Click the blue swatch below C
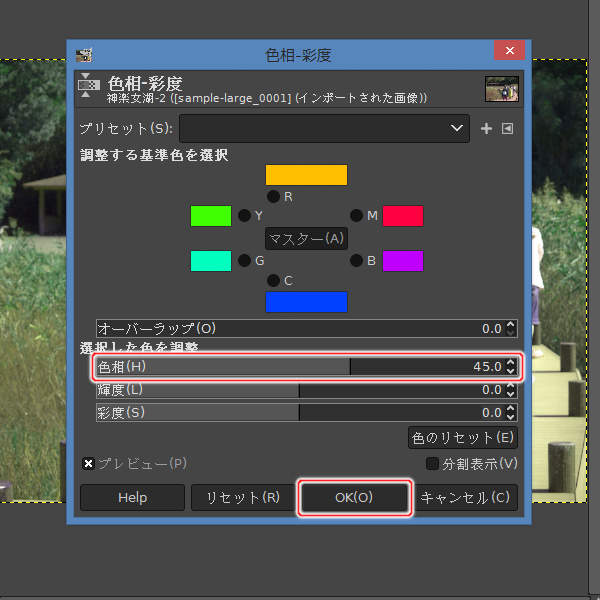Screen dimensions: 600x600 coord(306,302)
